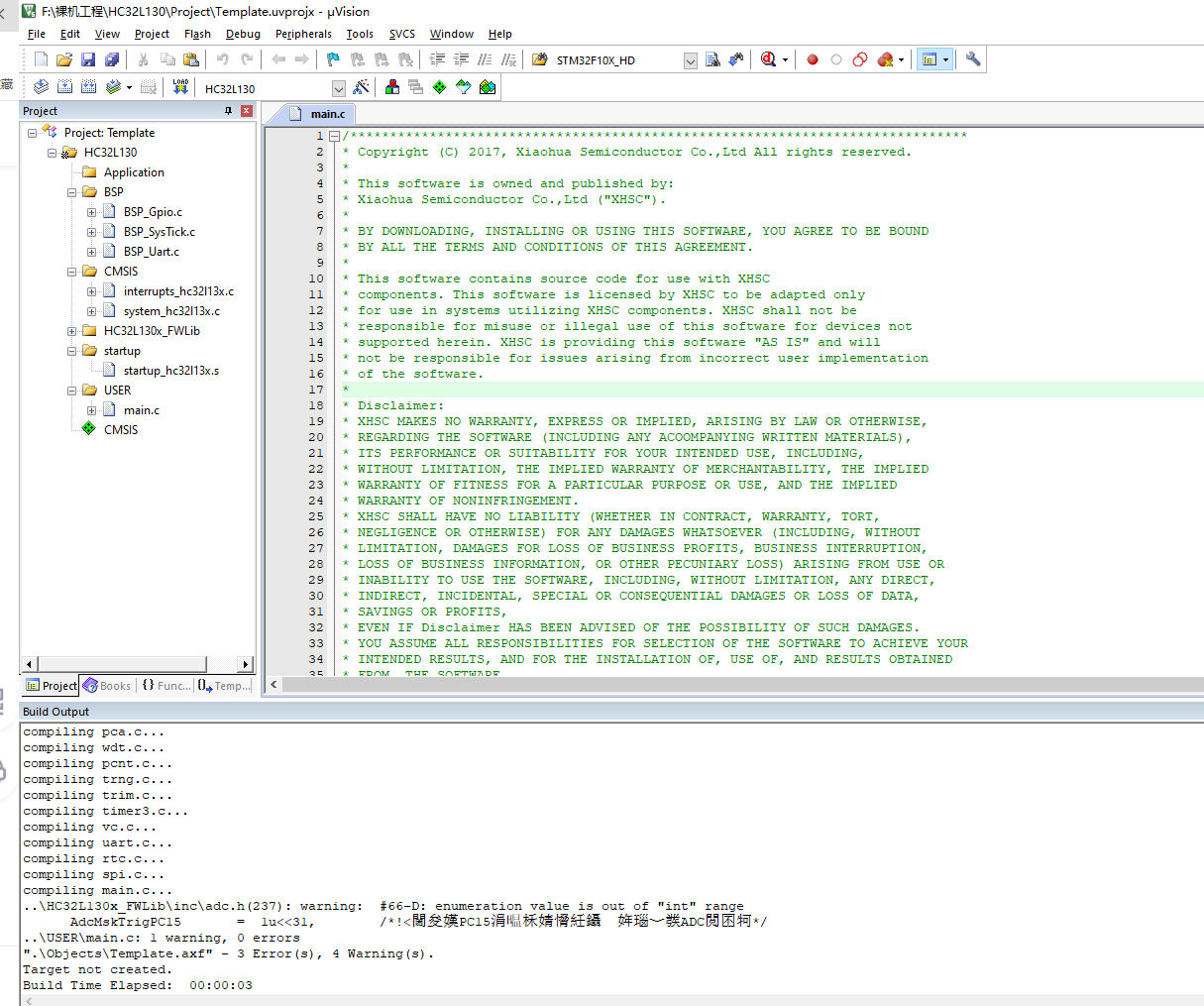Click the Save All toolbar icon
This screenshot has height=1006, width=1204.
tap(112, 59)
